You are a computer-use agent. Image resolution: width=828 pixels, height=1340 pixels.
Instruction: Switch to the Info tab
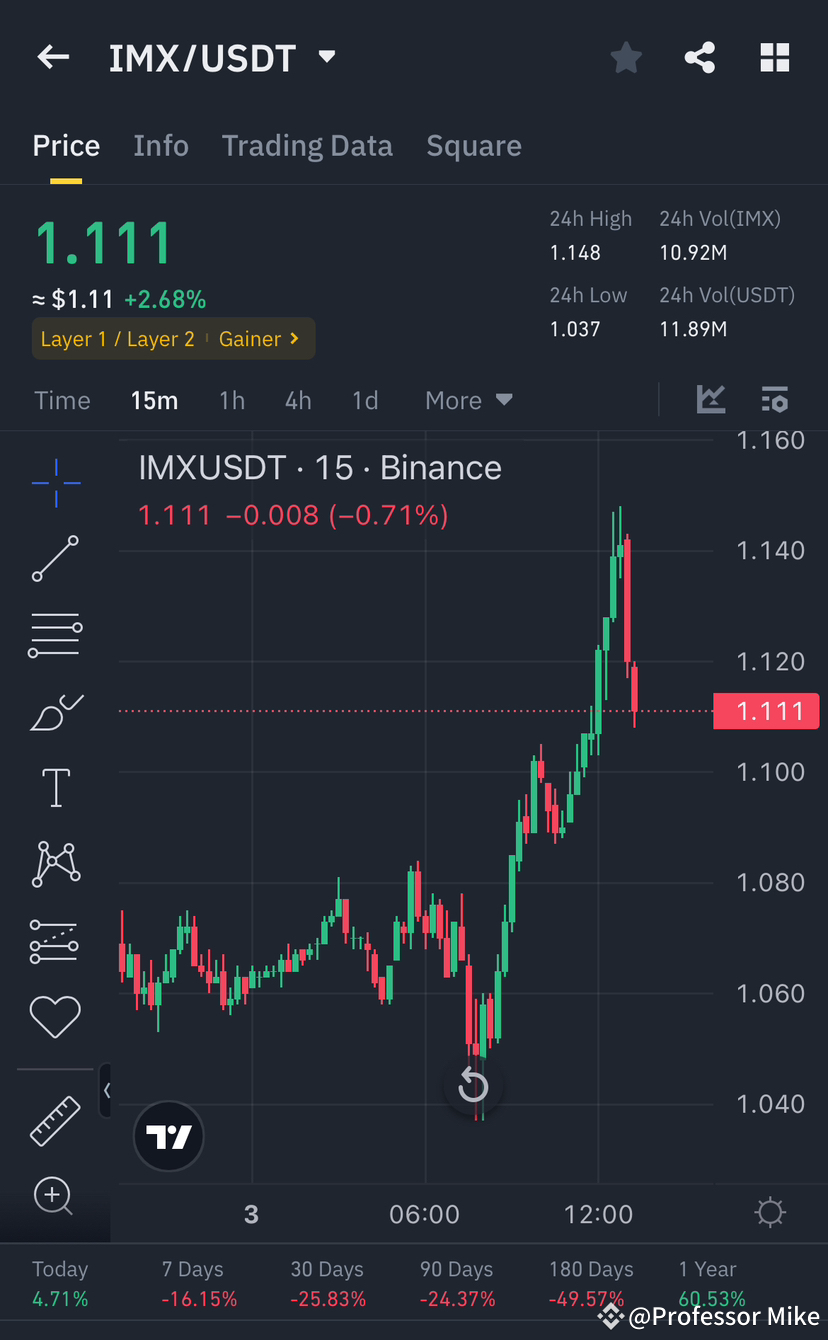point(161,145)
